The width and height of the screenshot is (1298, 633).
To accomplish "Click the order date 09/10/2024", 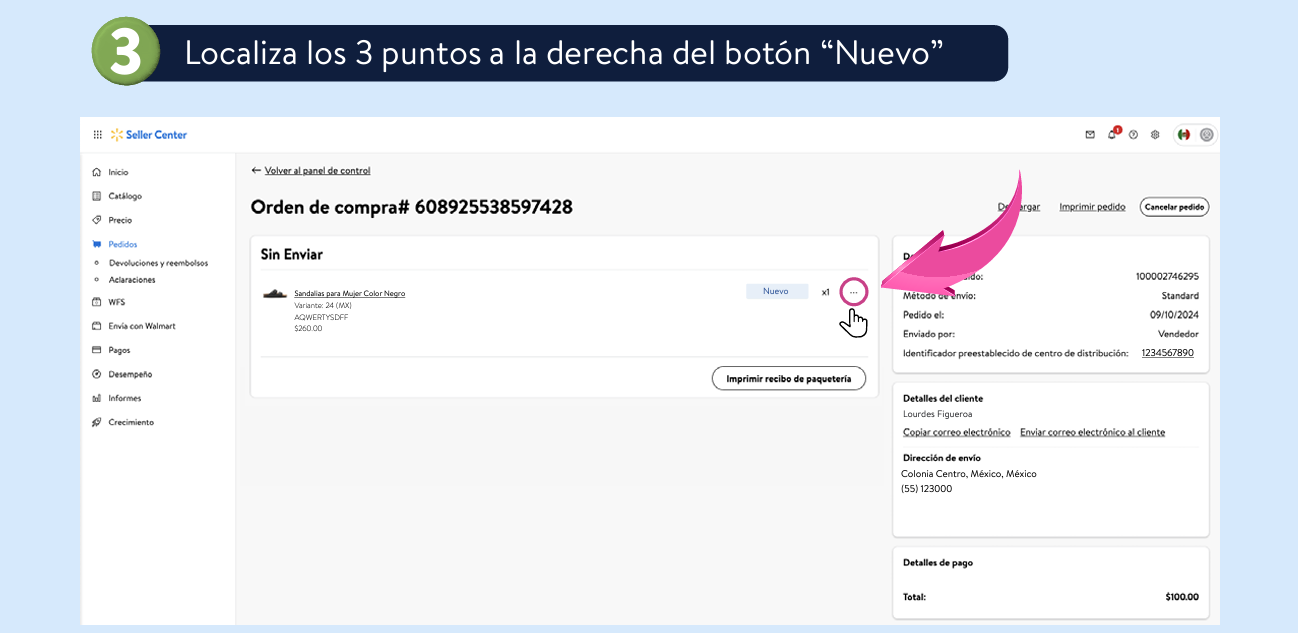I will click(1174, 314).
